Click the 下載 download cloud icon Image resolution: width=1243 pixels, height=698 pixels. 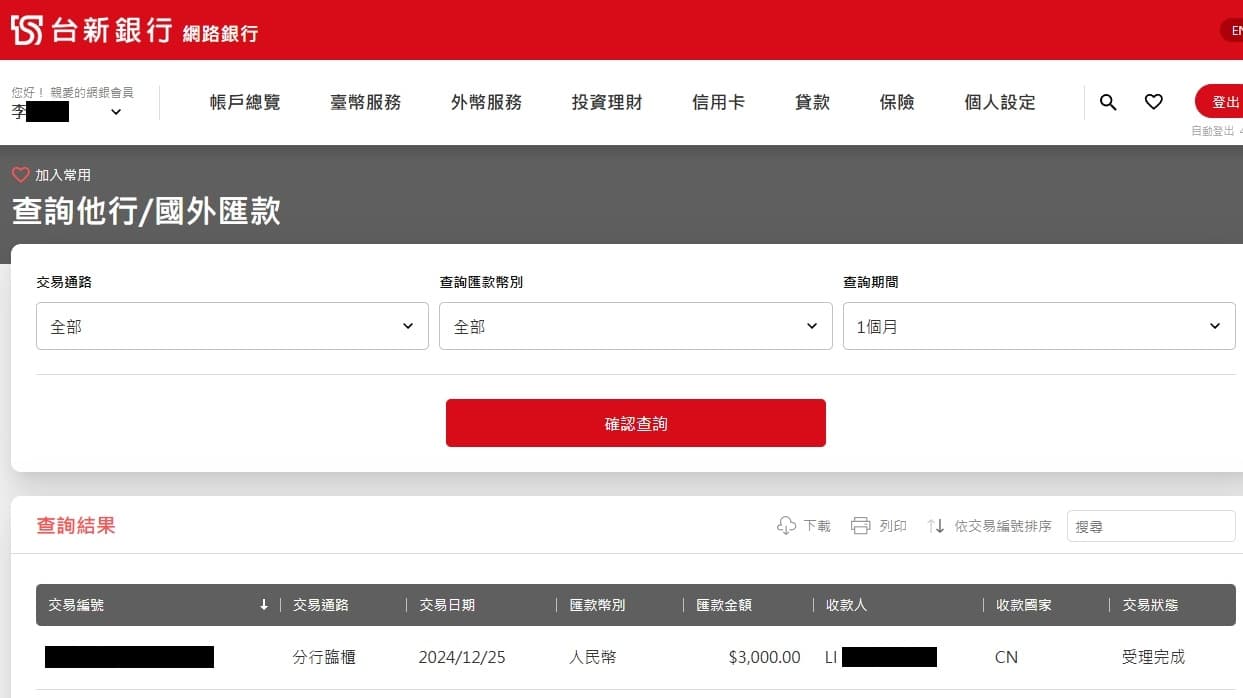(787, 525)
